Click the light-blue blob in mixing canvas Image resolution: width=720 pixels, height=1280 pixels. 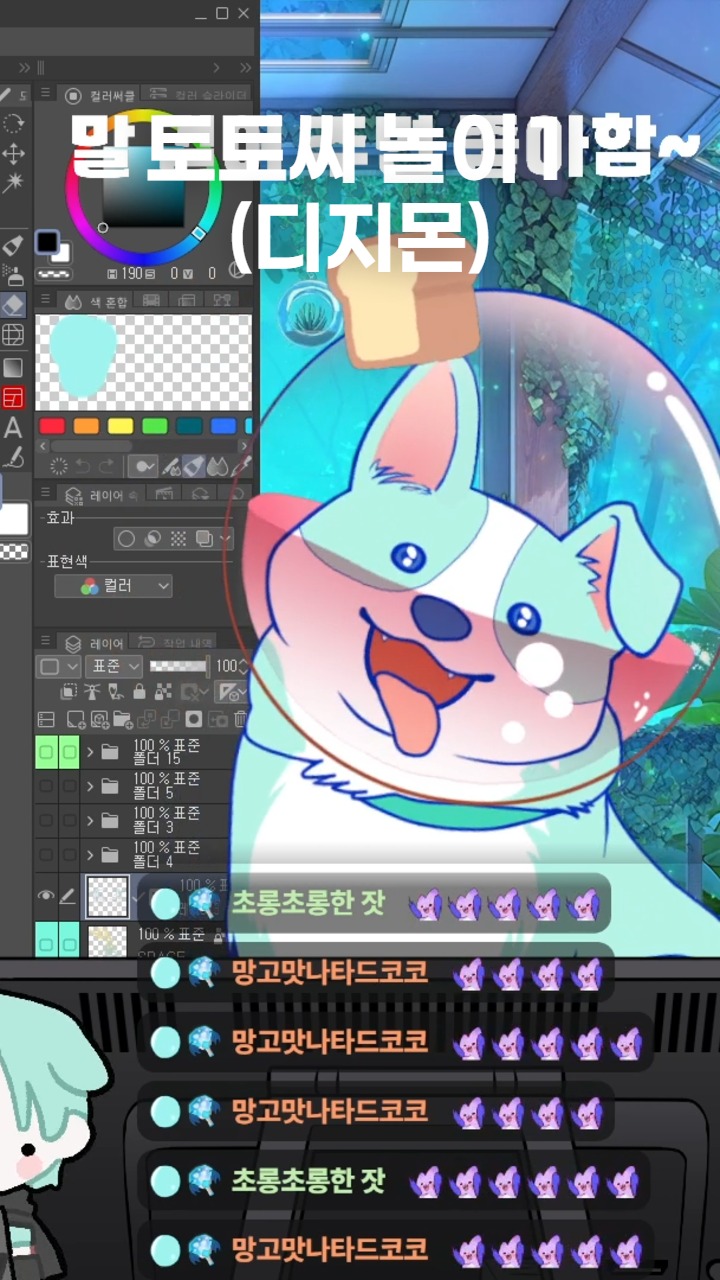(83, 356)
